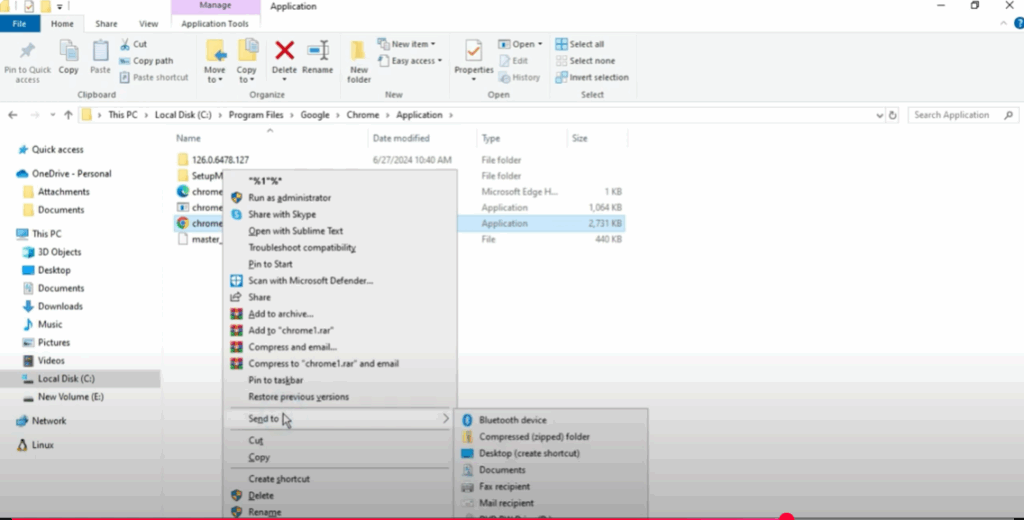Click the Copy icon in Clipboard group

[69, 51]
